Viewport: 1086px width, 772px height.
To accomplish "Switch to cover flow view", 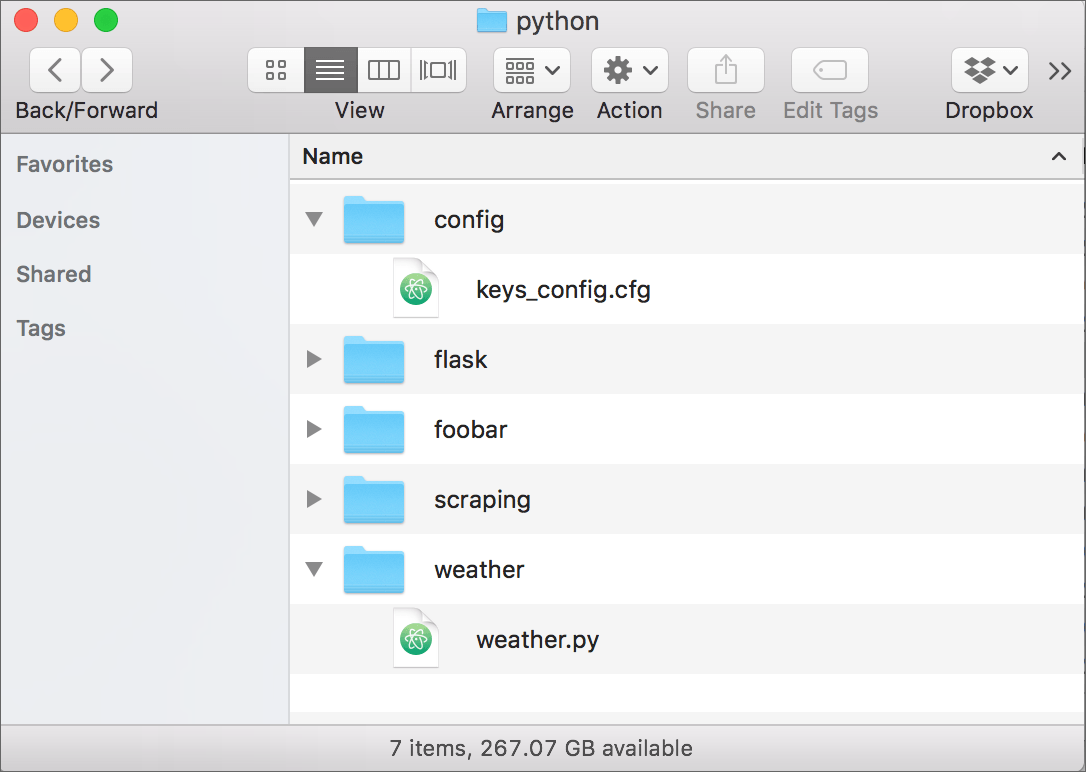I will click(x=438, y=70).
